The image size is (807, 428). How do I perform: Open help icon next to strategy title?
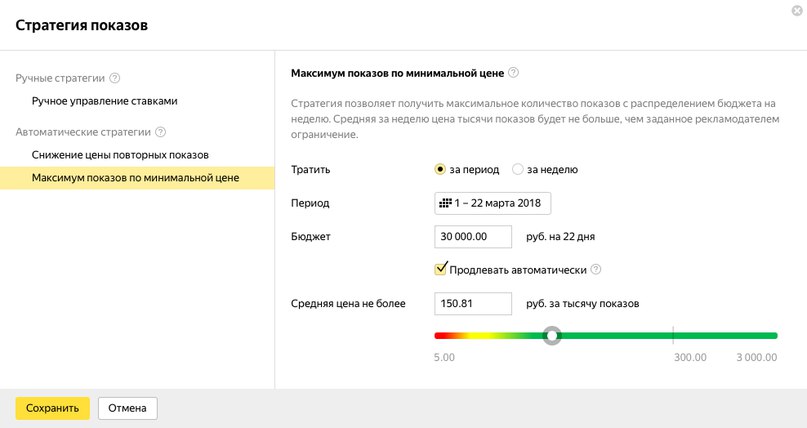point(513,73)
